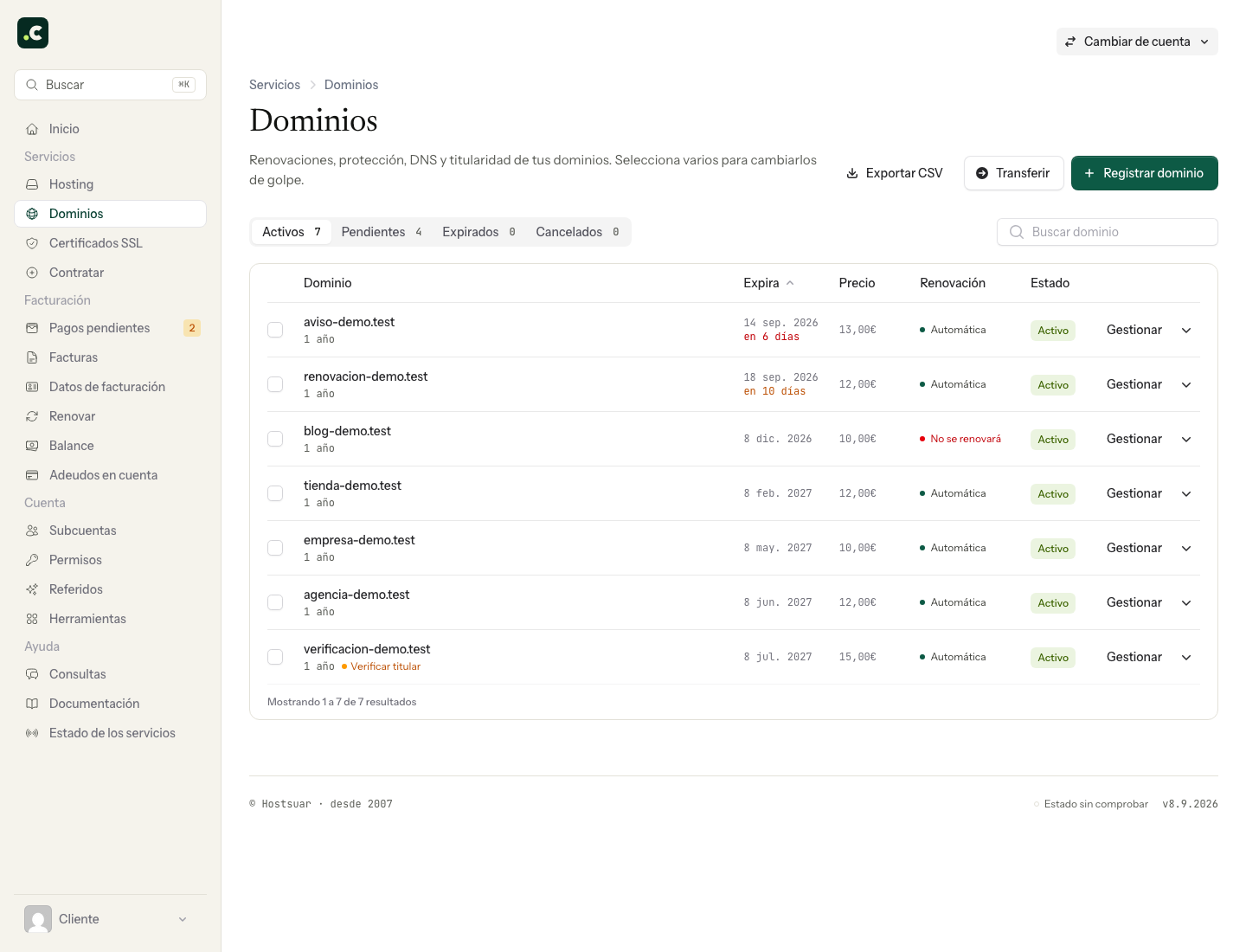Viewport: 1246px width, 952px height.
Task: Click the Hostsuar logo icon
Action: click(33, 33)
